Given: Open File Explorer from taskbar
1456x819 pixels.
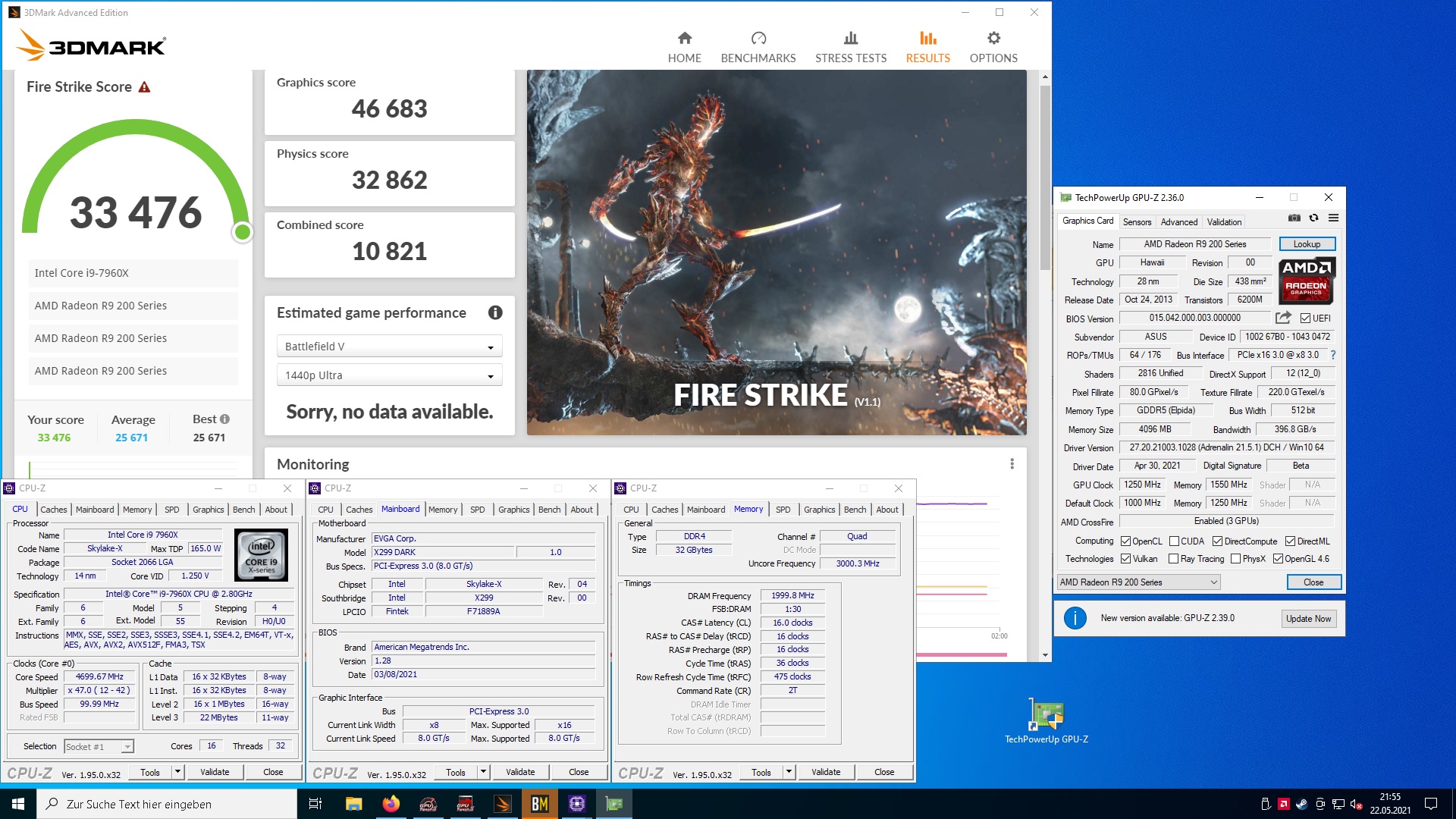Looking at the screenshot, I should click(x=353, y=804).
